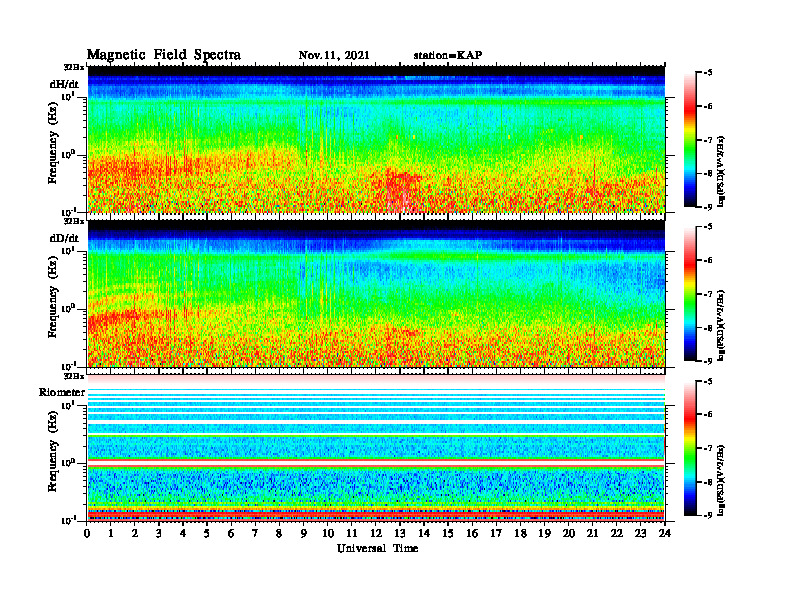This screenshot has height=612, width=792.
Task: Click hour "1" on the time axis
Action: [111, 533]
